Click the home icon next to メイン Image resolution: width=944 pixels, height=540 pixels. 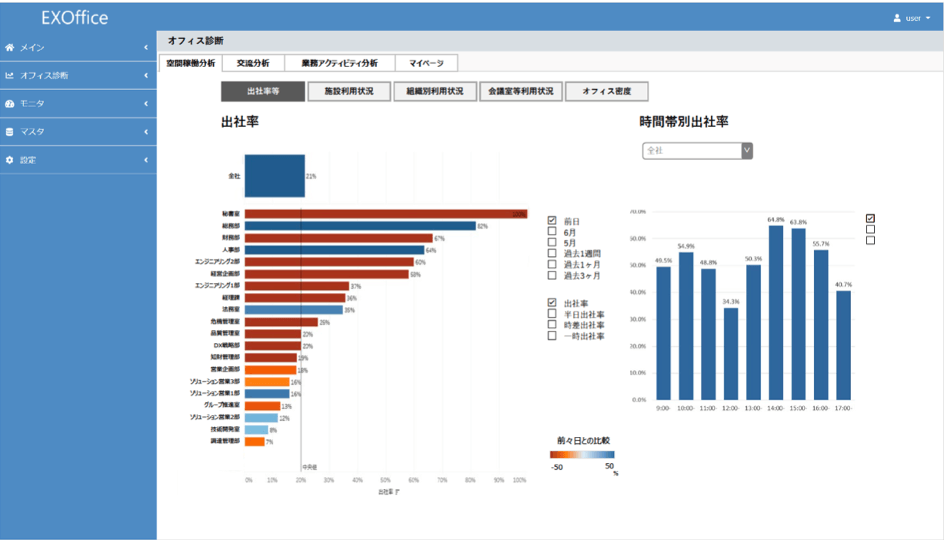(10, 47)
